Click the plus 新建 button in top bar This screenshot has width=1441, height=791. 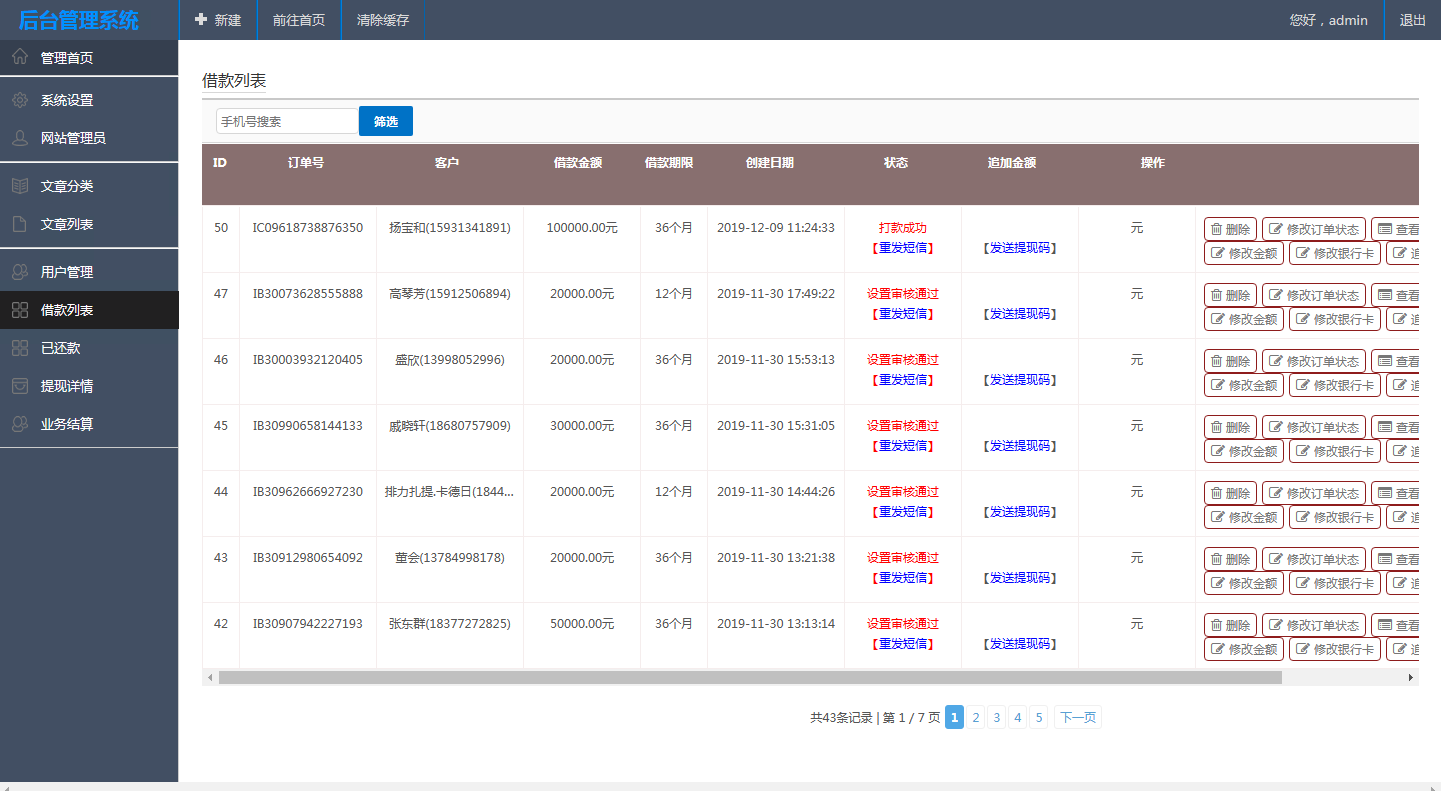click(x=218, y=20)
